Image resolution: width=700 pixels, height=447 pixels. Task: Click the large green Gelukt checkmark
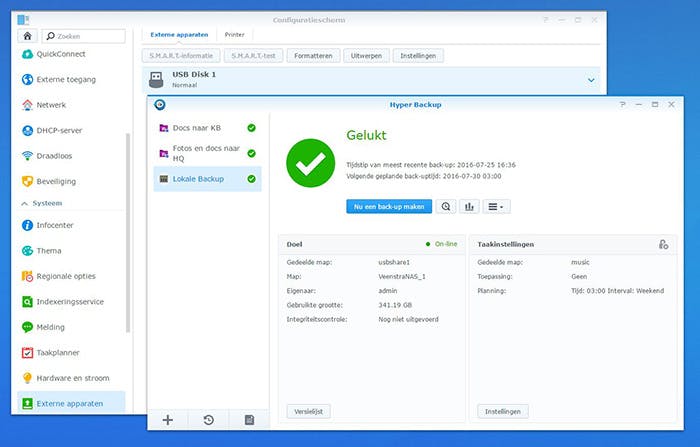310,163
